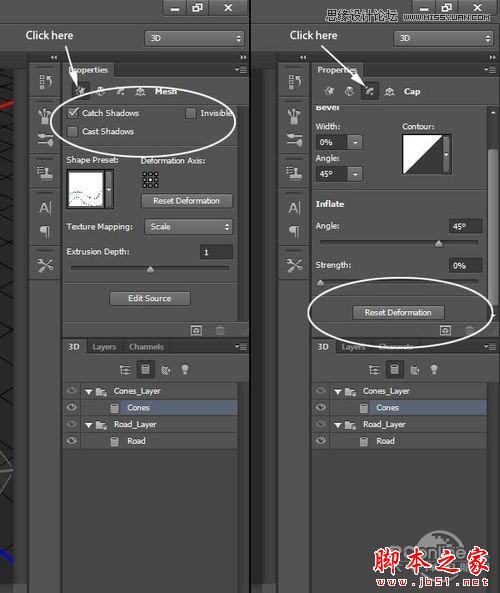Toggle the Cones eye icon in right panel
This screenshot has height=593, width=500.
pyautogui.click(x=321, y=407)
